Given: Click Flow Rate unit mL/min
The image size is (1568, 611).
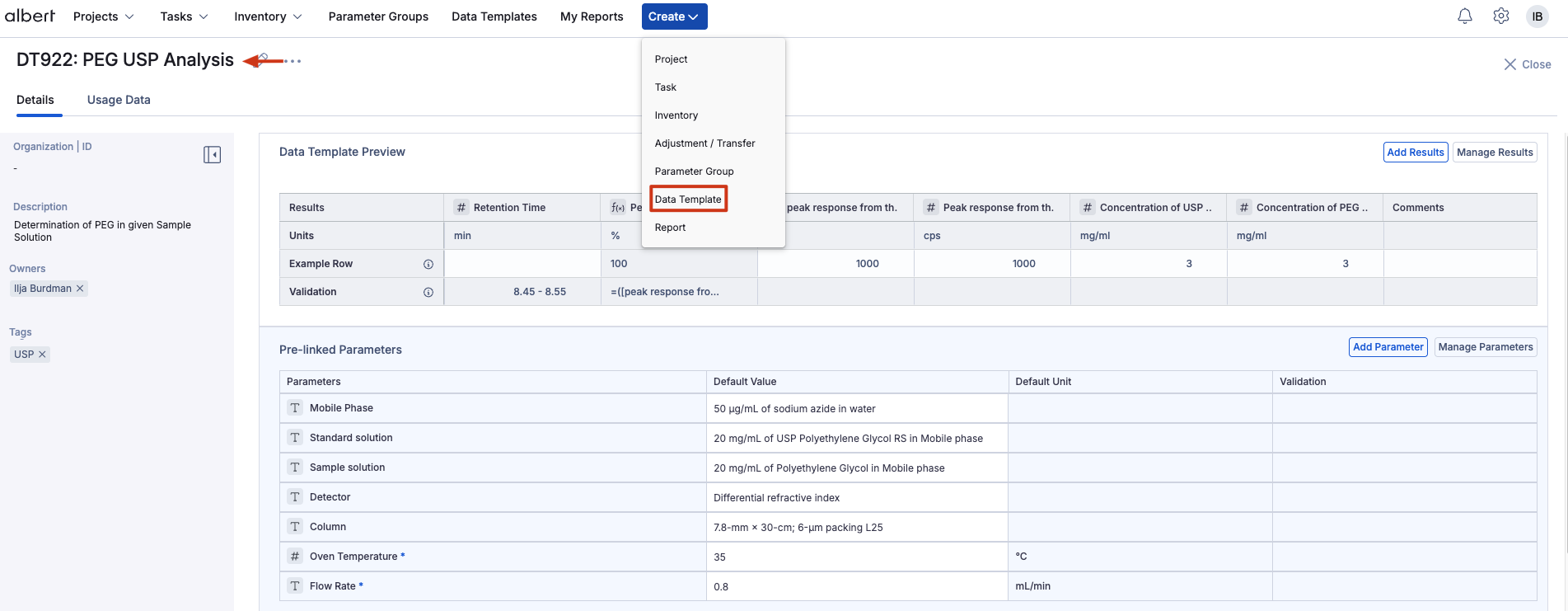Looking at the screenshot, I should point(1140,586).
